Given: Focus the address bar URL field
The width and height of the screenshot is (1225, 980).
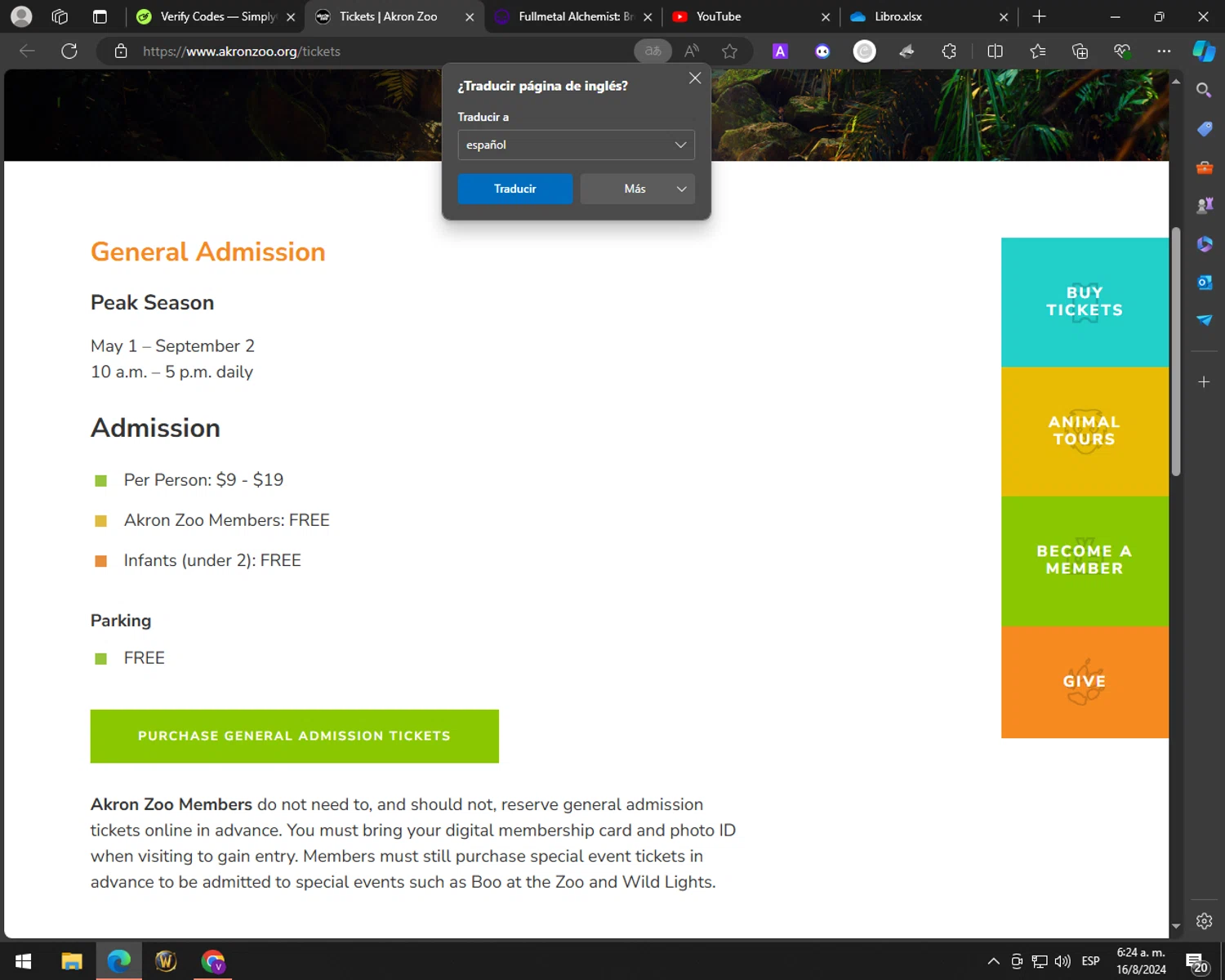Looking at the screenshot, I should coord(384,51).
